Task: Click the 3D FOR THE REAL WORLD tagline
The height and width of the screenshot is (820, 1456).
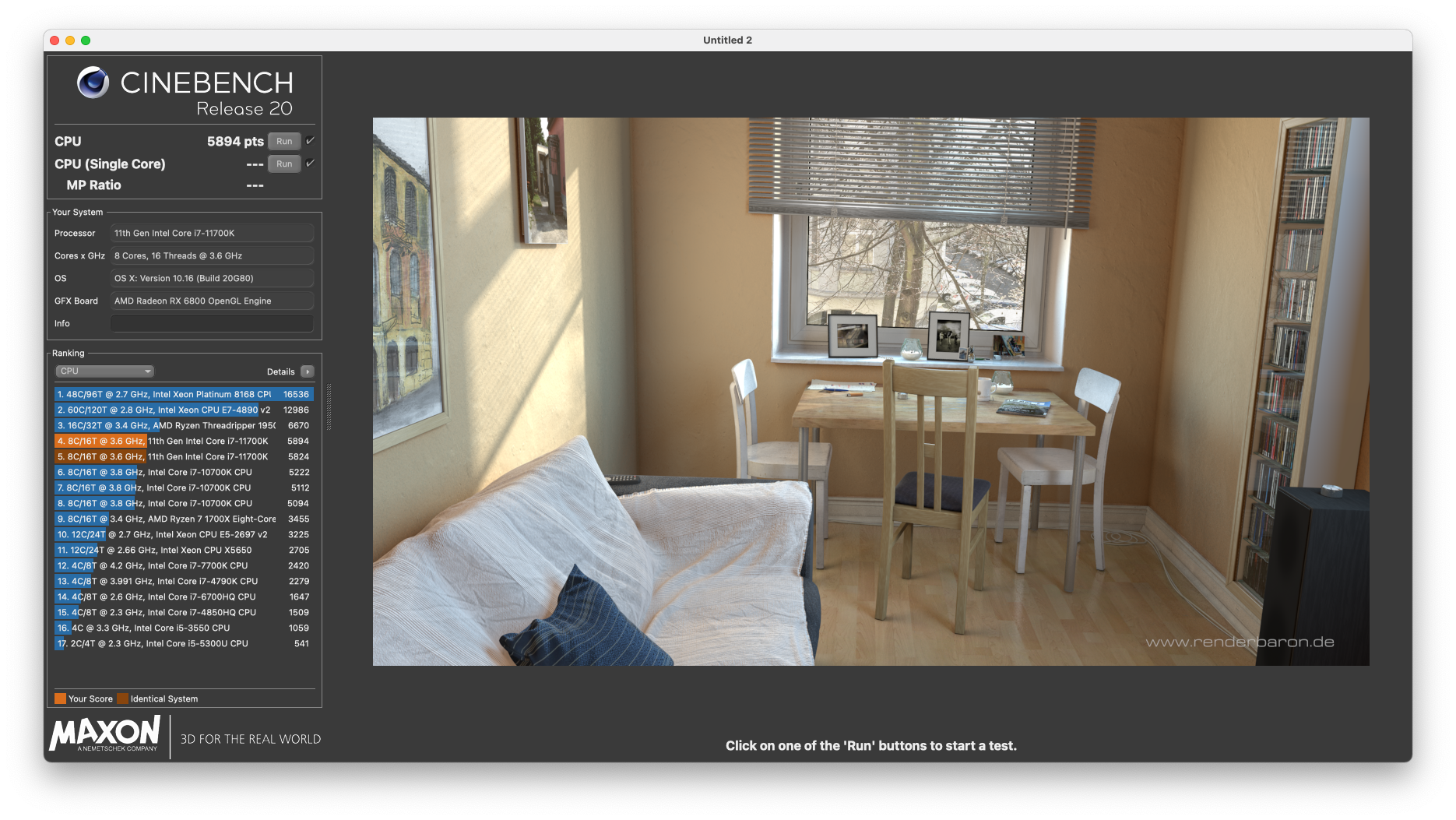Action: (251, 739)
